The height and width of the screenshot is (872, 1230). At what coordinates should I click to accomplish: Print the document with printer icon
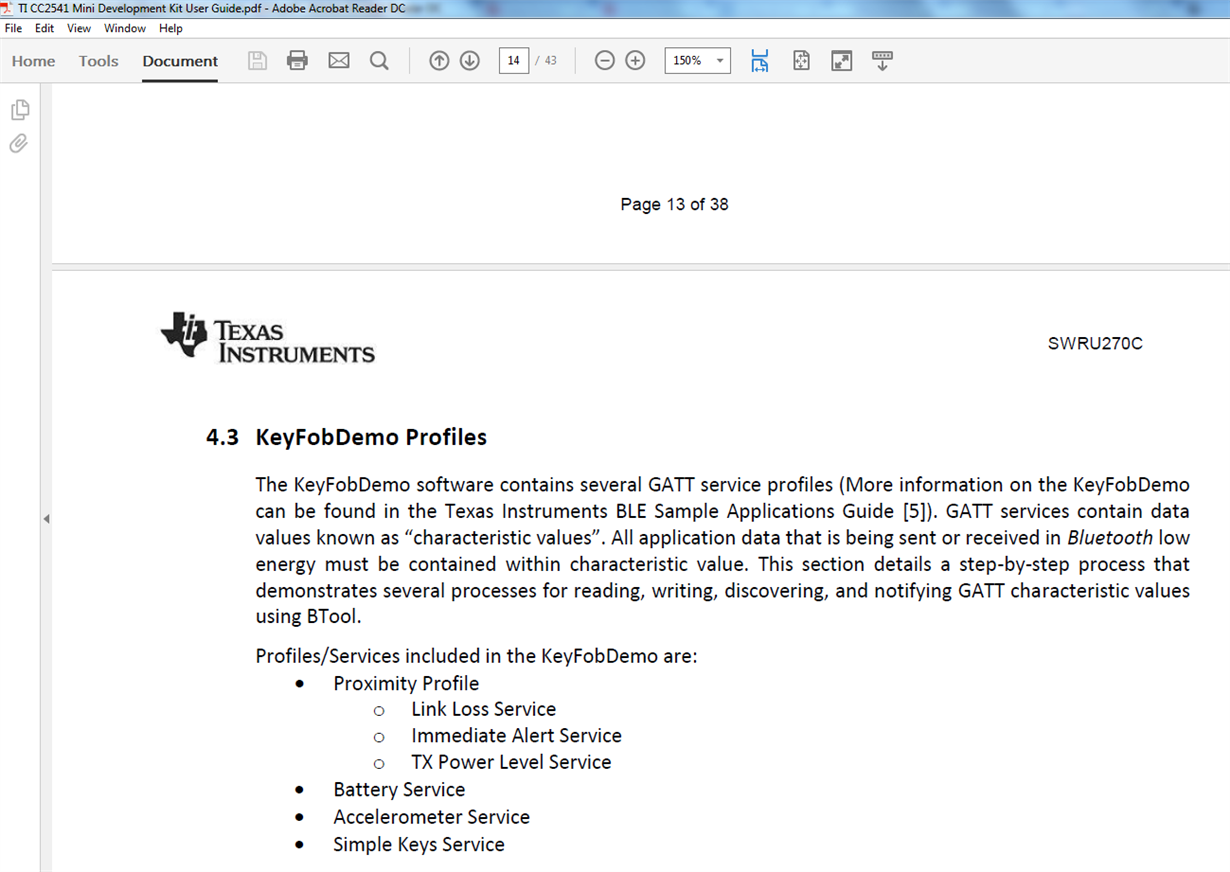pos(297,61)
